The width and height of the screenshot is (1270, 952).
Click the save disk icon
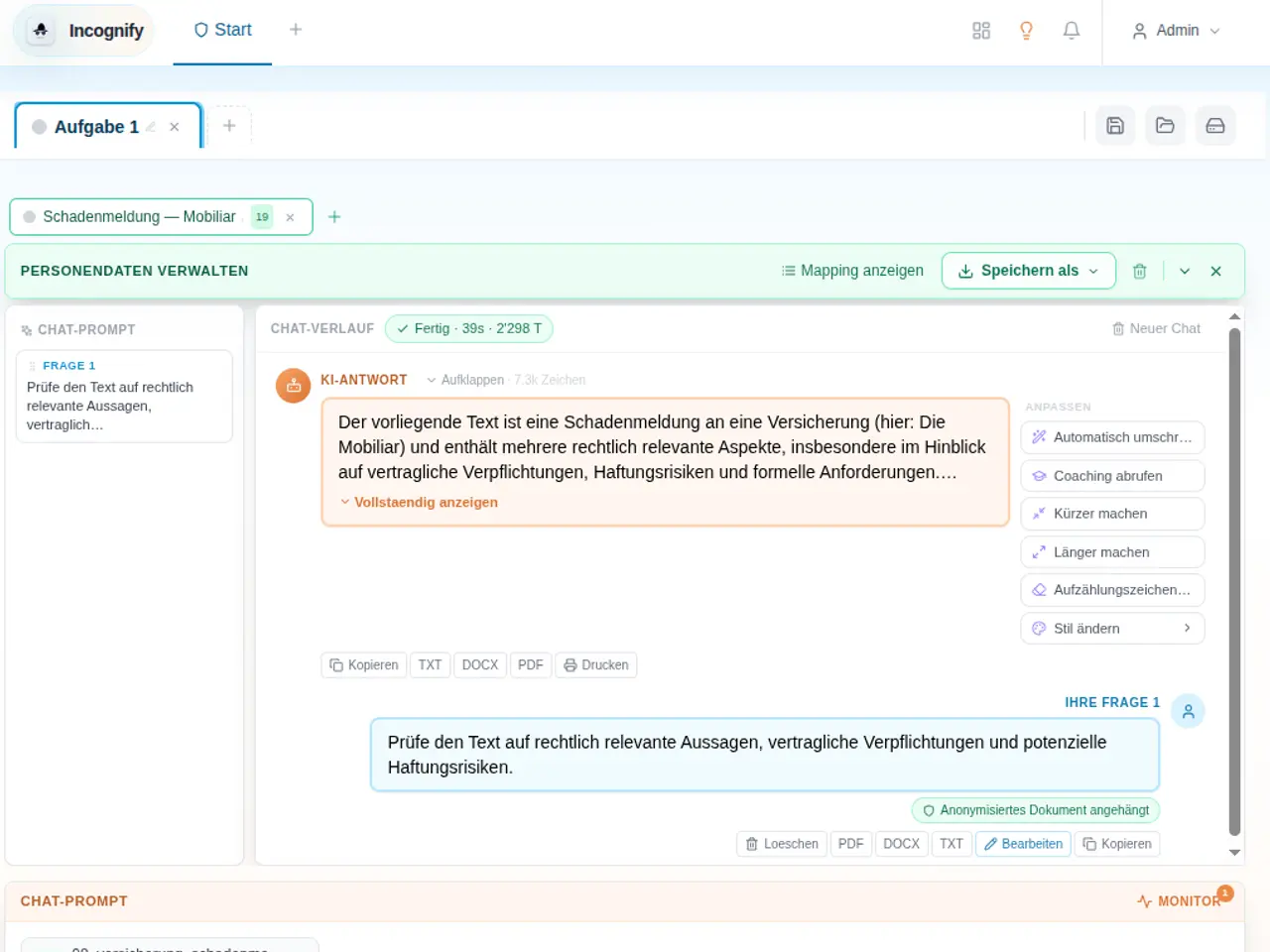[x=1115, y=126]
